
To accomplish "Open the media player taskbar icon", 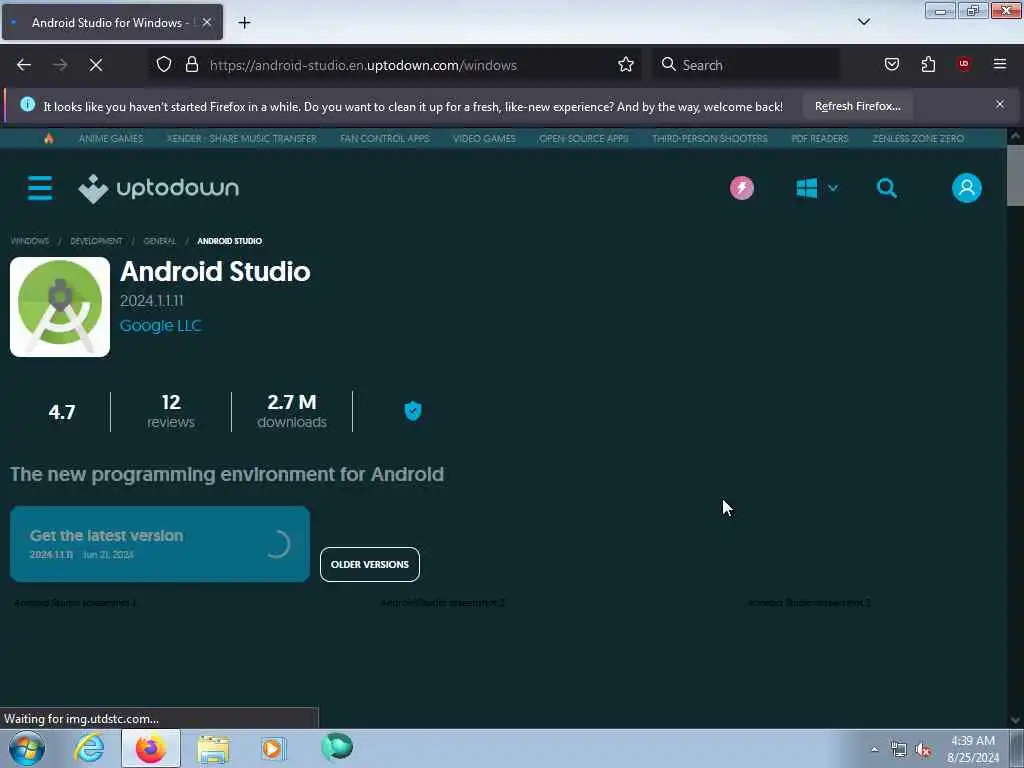I will pyautogui.click(x=274, y=748).
